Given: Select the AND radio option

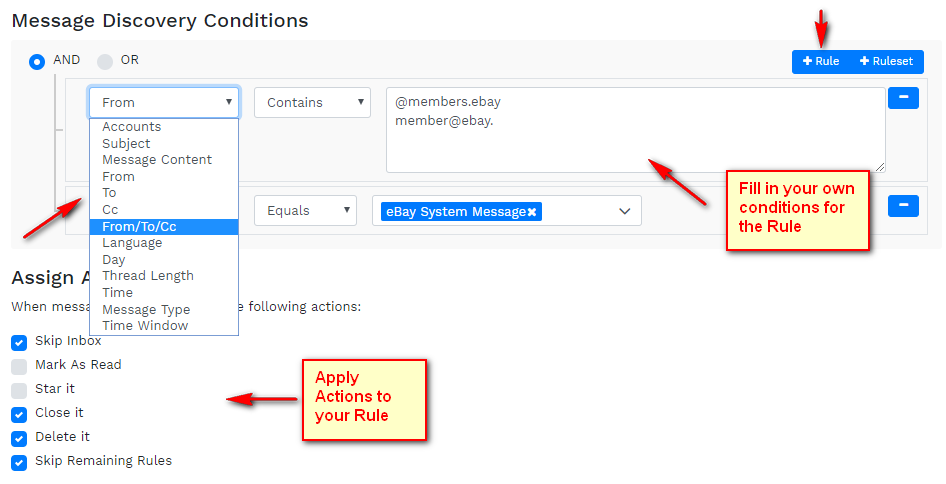Looking at the screenshot, I should point(37,61).
